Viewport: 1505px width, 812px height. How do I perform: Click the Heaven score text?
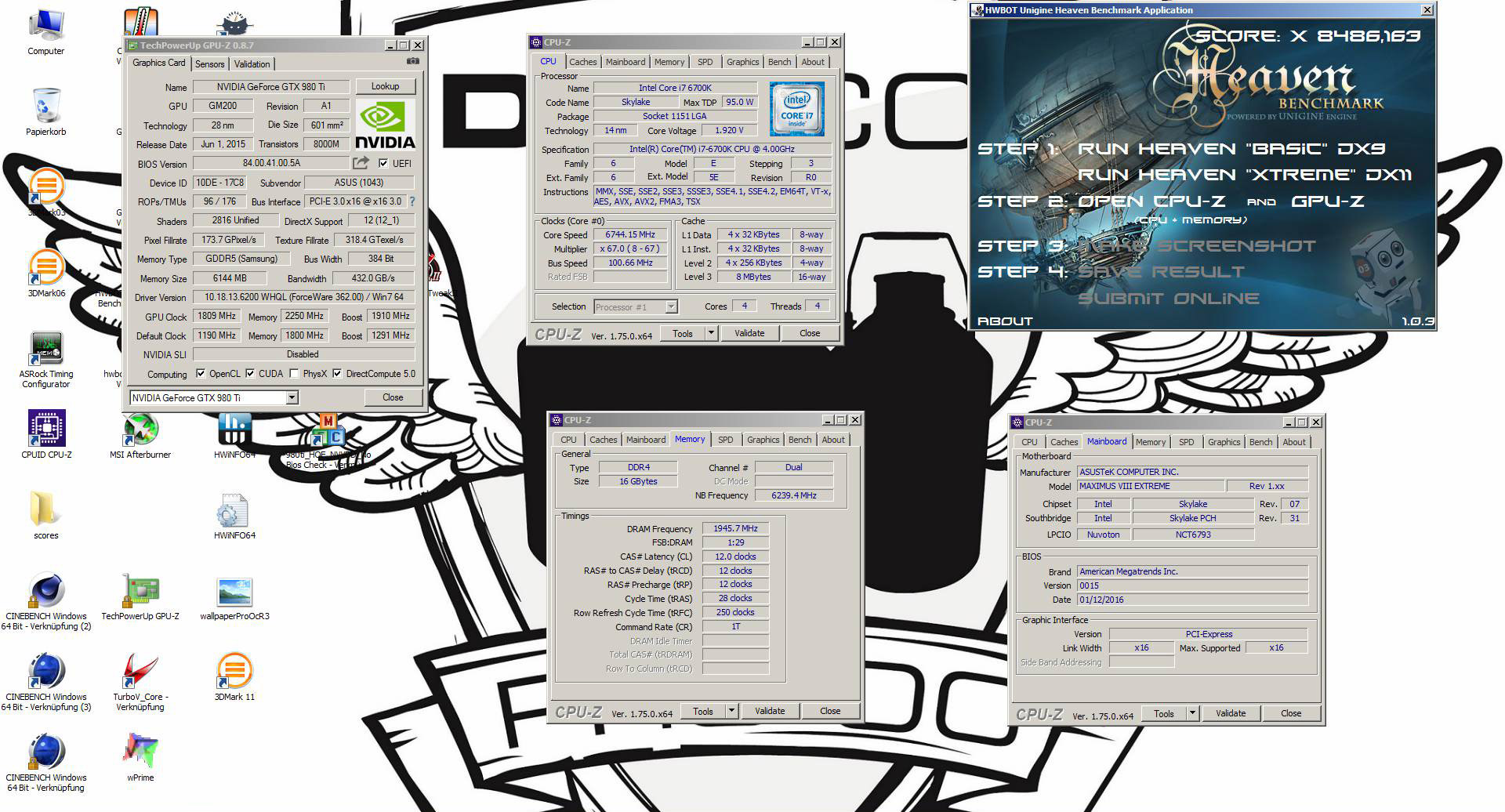[1307, 35]
